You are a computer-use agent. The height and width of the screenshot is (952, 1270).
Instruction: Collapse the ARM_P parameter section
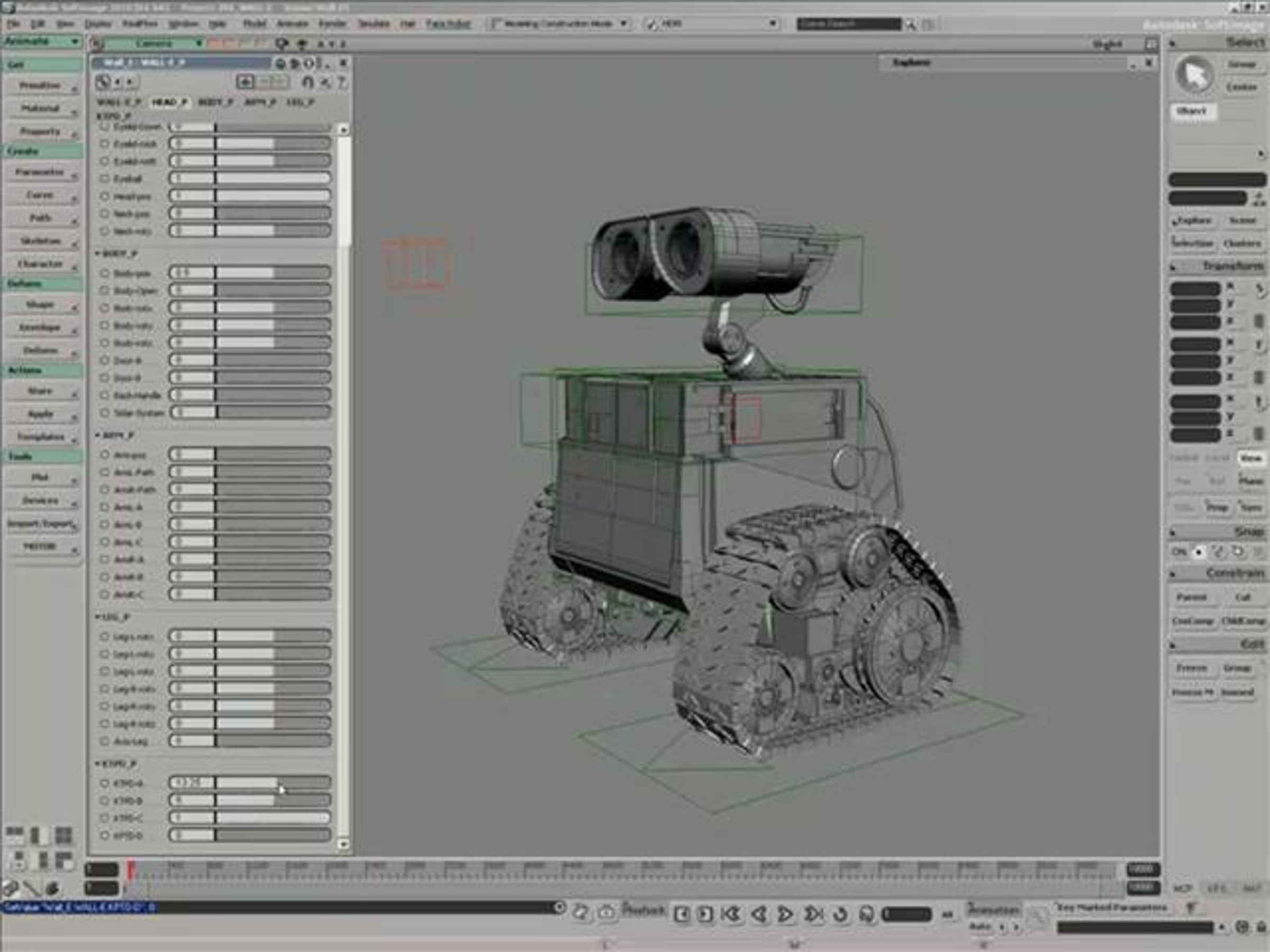click(97, 436)
